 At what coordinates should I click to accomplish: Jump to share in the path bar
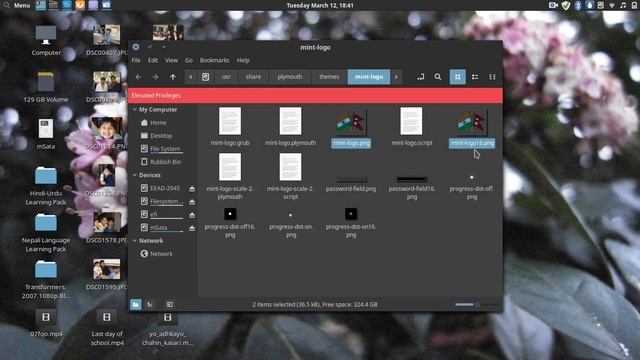pos(253,77)
